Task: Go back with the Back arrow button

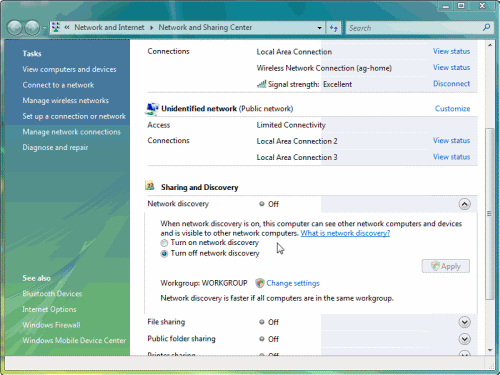Action: 15,28
